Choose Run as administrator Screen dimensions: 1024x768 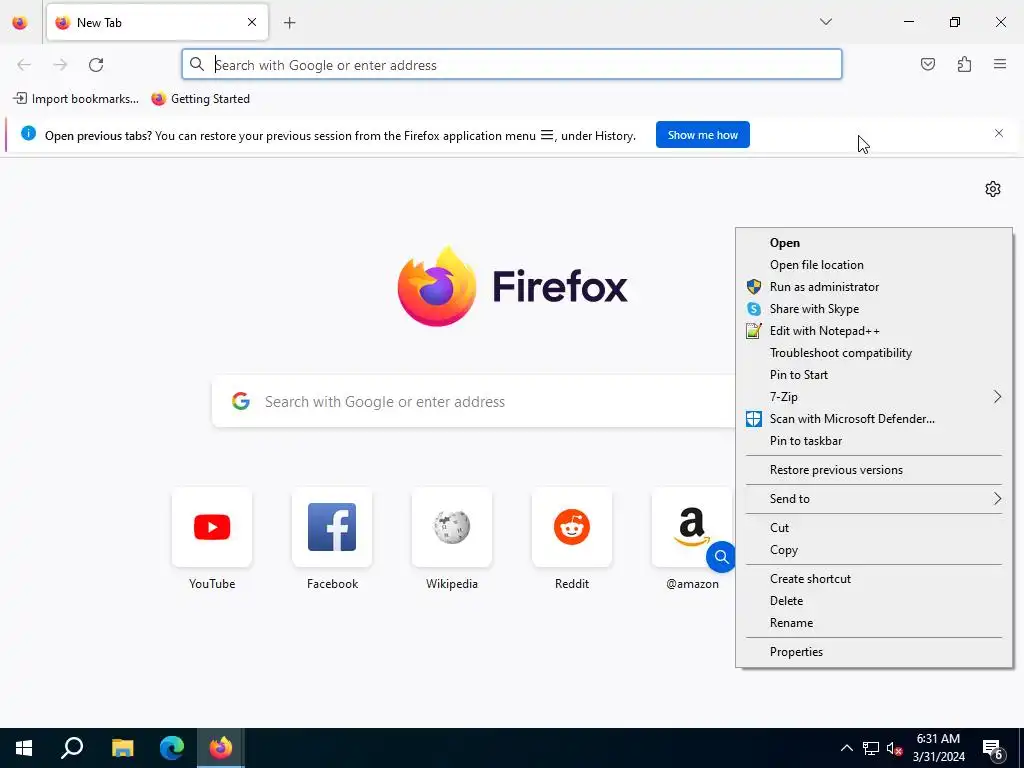tap(874, 287)
